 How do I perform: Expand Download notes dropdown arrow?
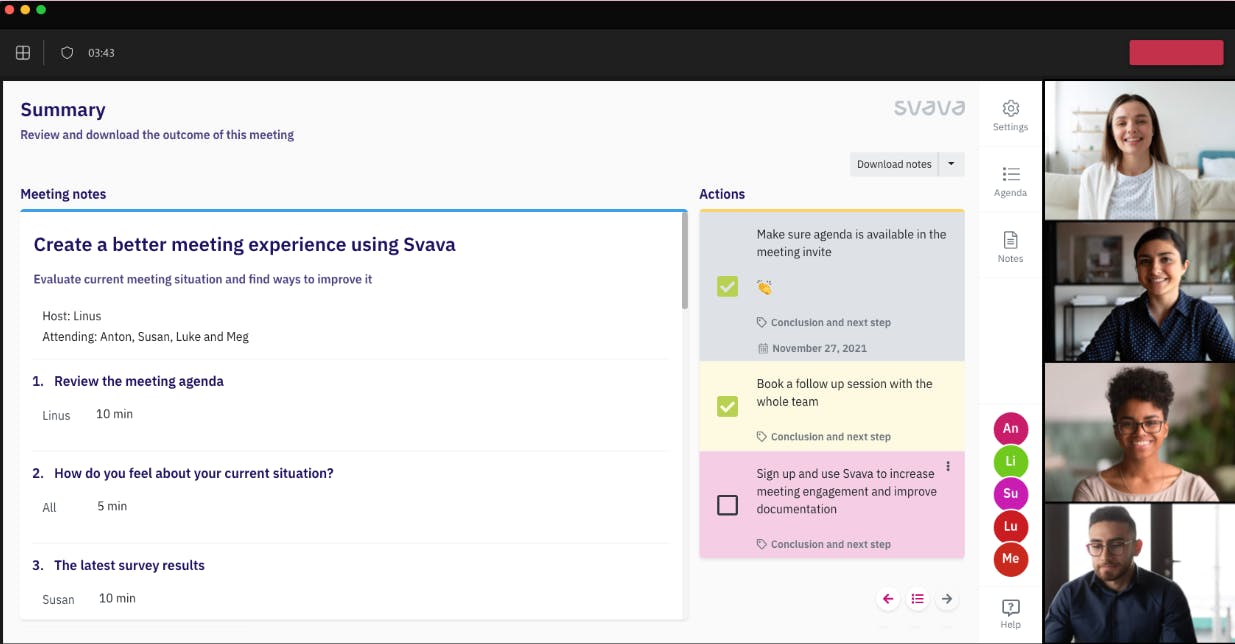tap(951, 164)
